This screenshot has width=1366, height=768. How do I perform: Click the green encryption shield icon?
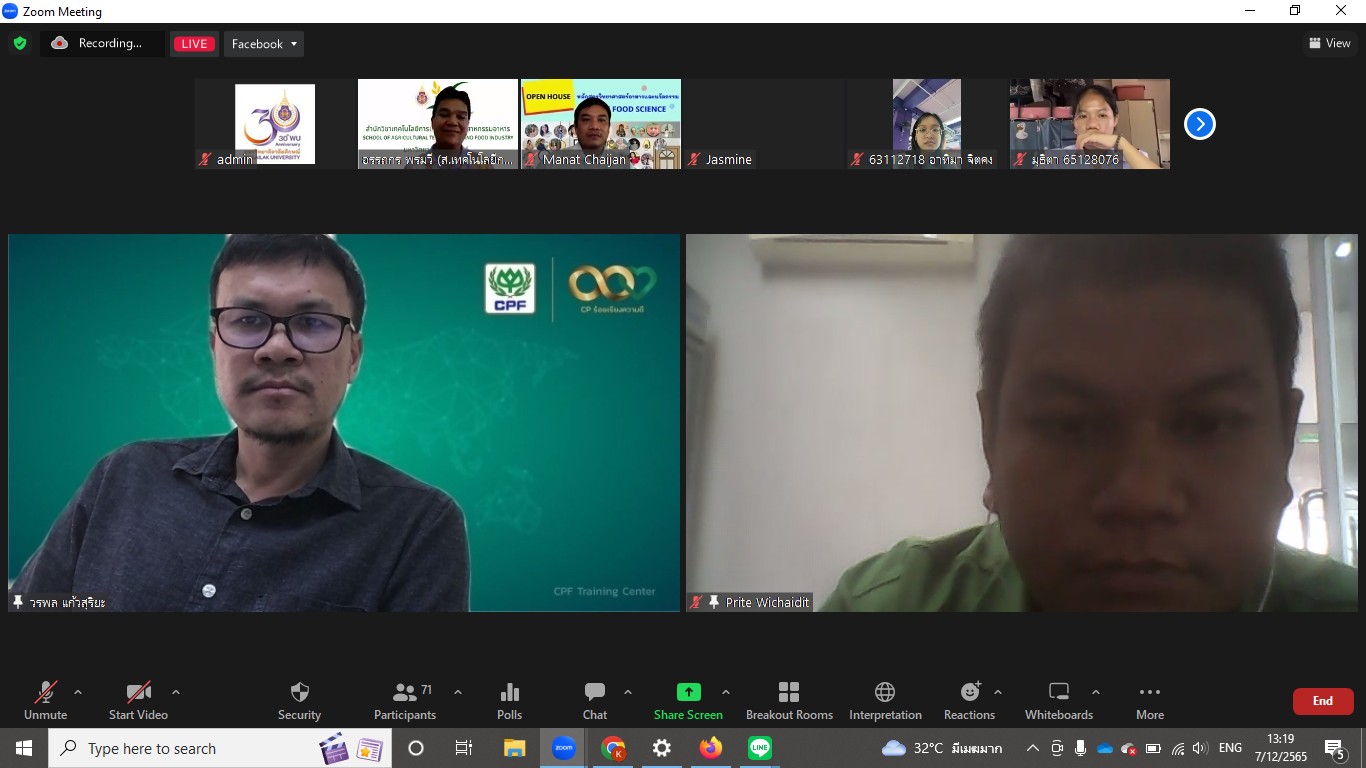(x=19, y=43)
